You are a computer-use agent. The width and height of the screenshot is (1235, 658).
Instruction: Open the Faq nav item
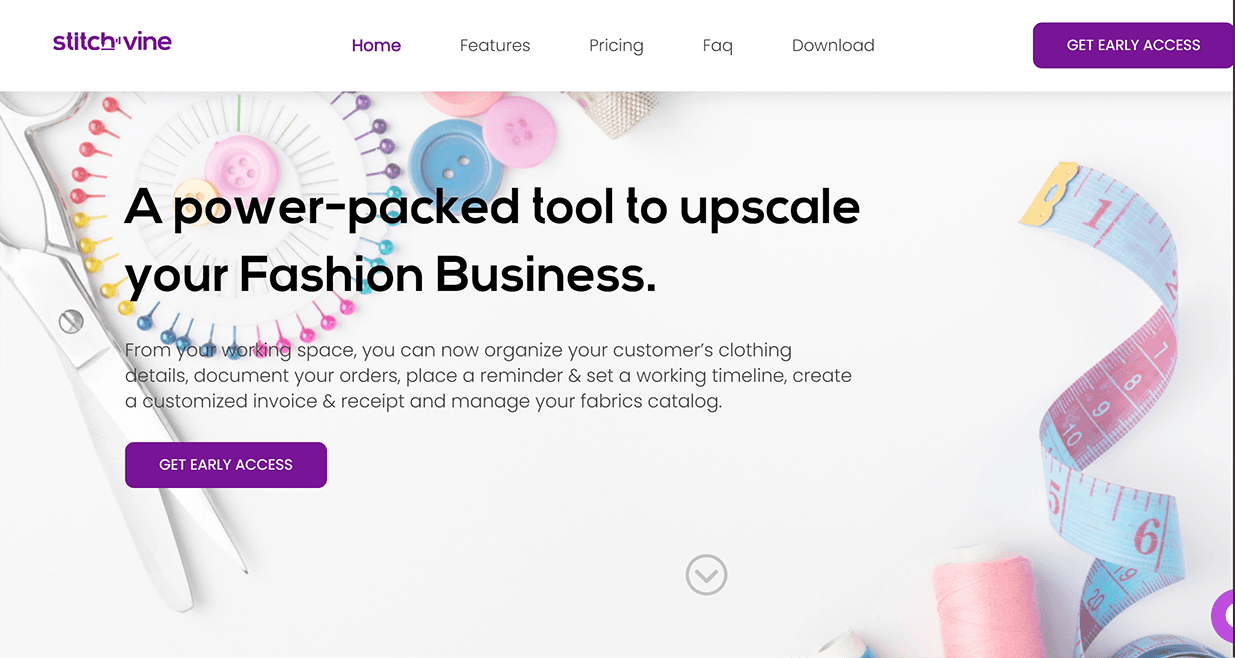point(717,45)
